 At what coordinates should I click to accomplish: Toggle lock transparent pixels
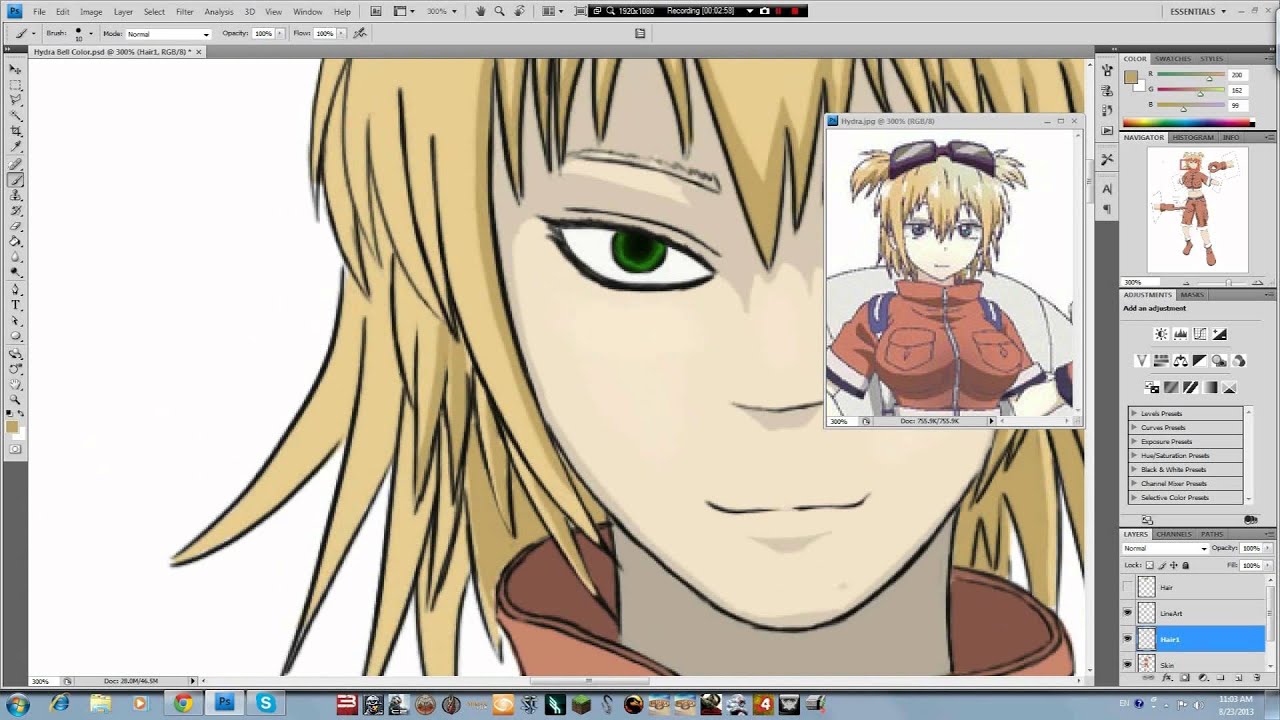coord(1150,565)
